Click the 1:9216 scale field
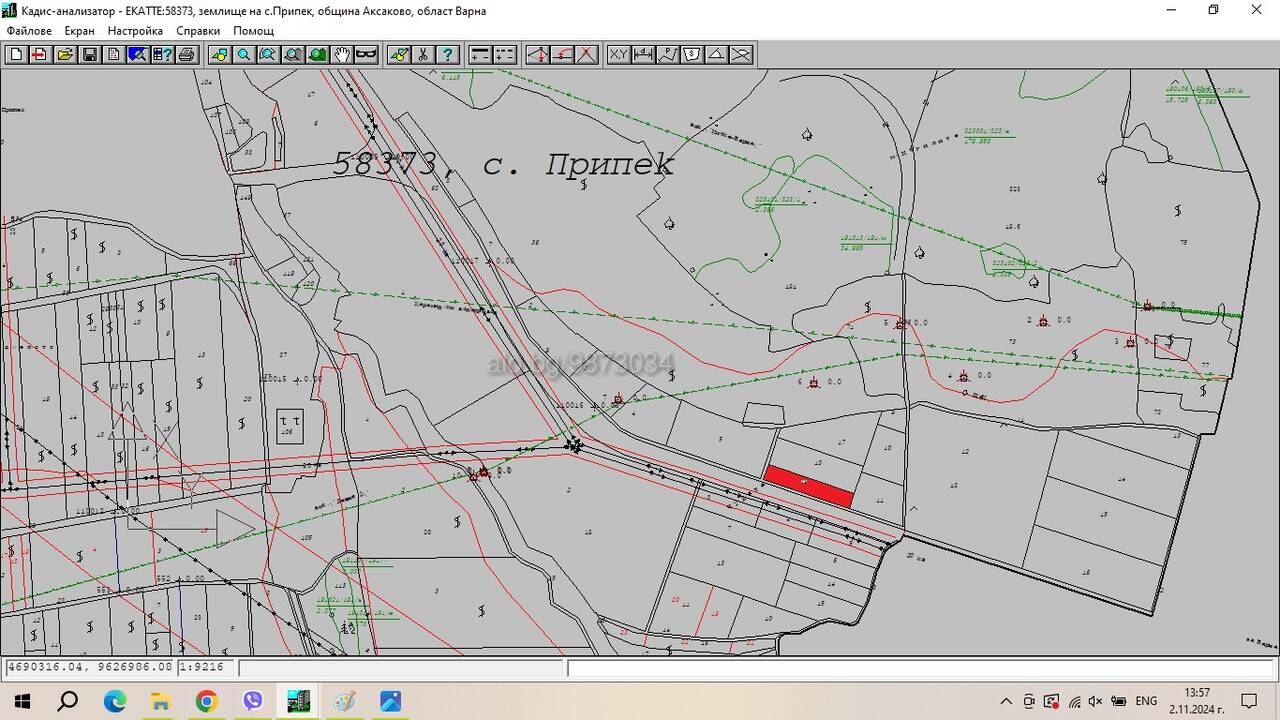This screenshot has height=720, width=1280. [x=207, y=667]
